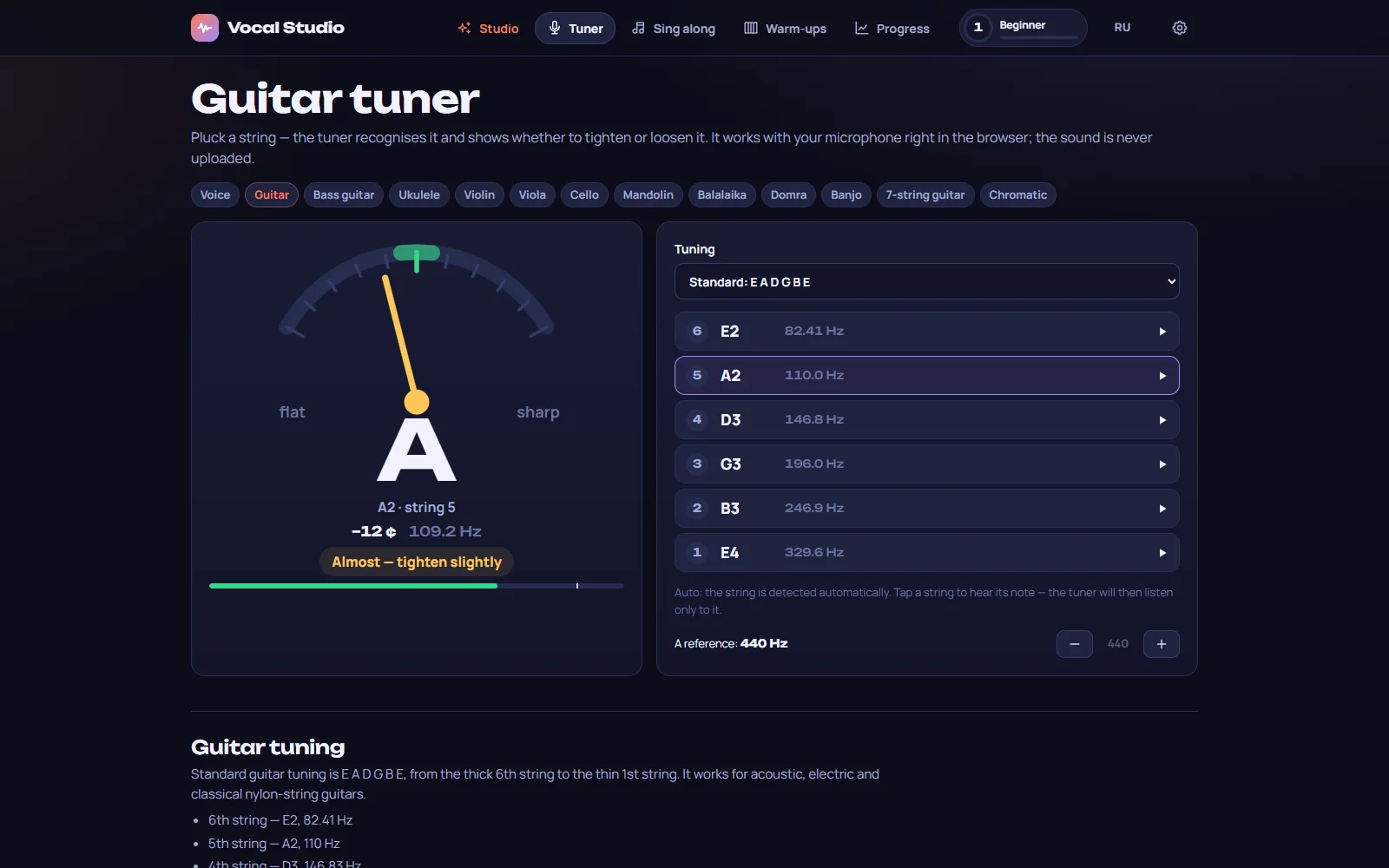Select the Mandolin instrument chip
Image resolution: width=1389 pixels, height=868 pixels.
648,194
